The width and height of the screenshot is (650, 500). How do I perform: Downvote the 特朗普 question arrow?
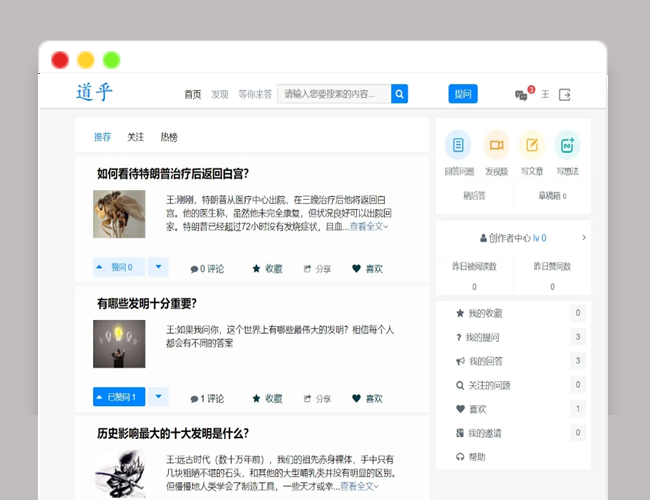[x=158, y=267]
